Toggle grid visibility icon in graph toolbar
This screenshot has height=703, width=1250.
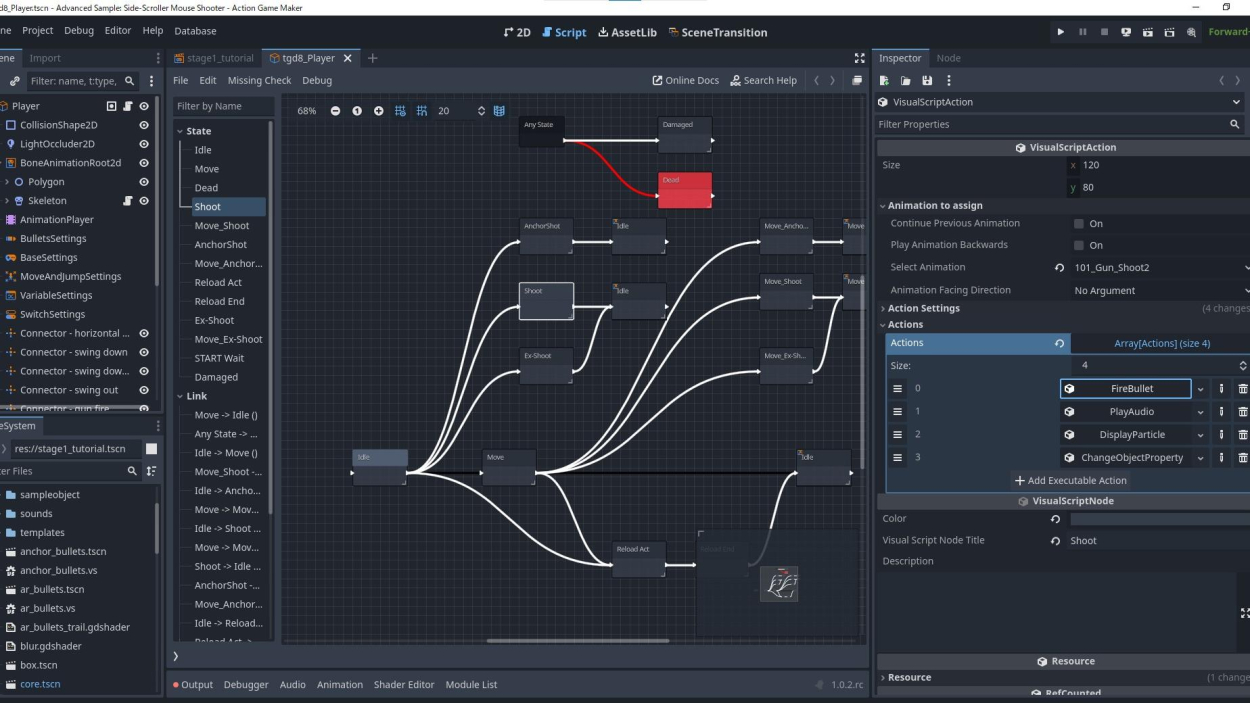pos(401,111)
